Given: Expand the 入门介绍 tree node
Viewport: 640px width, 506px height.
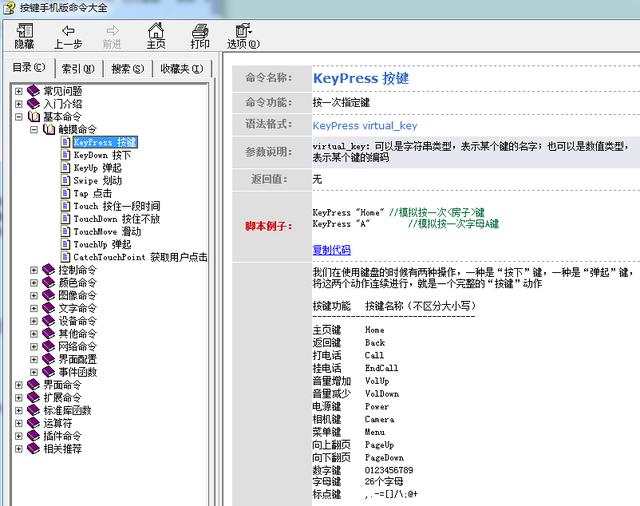Looking at the screenshot, I should (18, 104).
